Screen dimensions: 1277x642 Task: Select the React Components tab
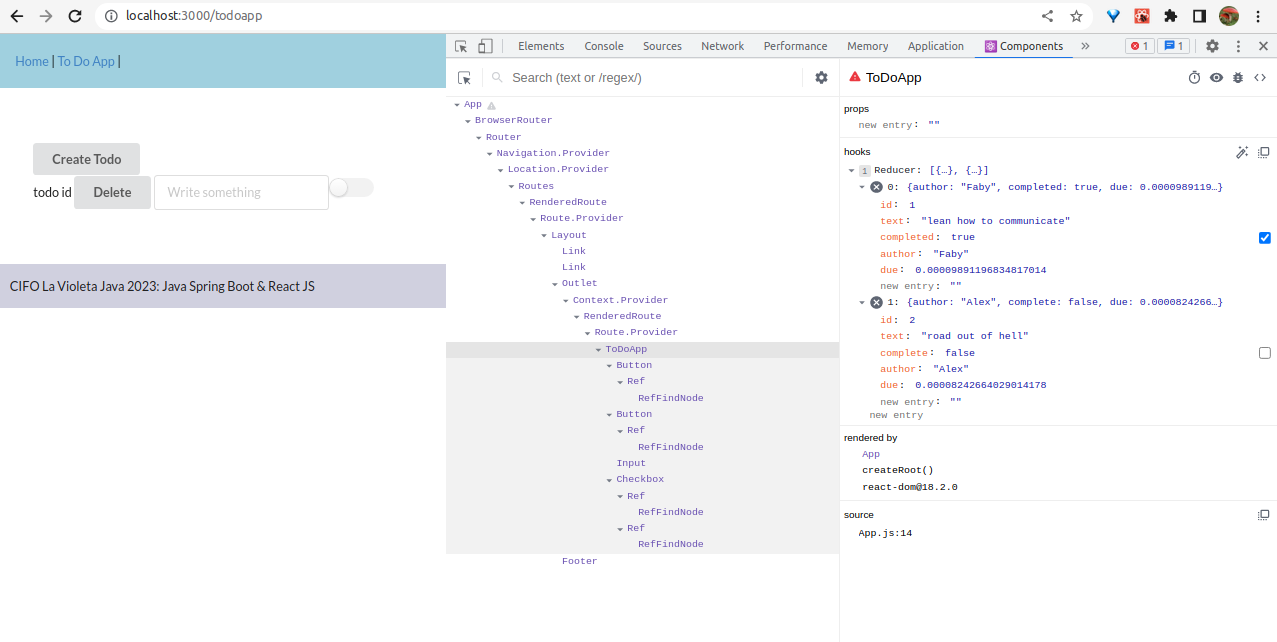pyautogui.click(x=1024, y=46)
